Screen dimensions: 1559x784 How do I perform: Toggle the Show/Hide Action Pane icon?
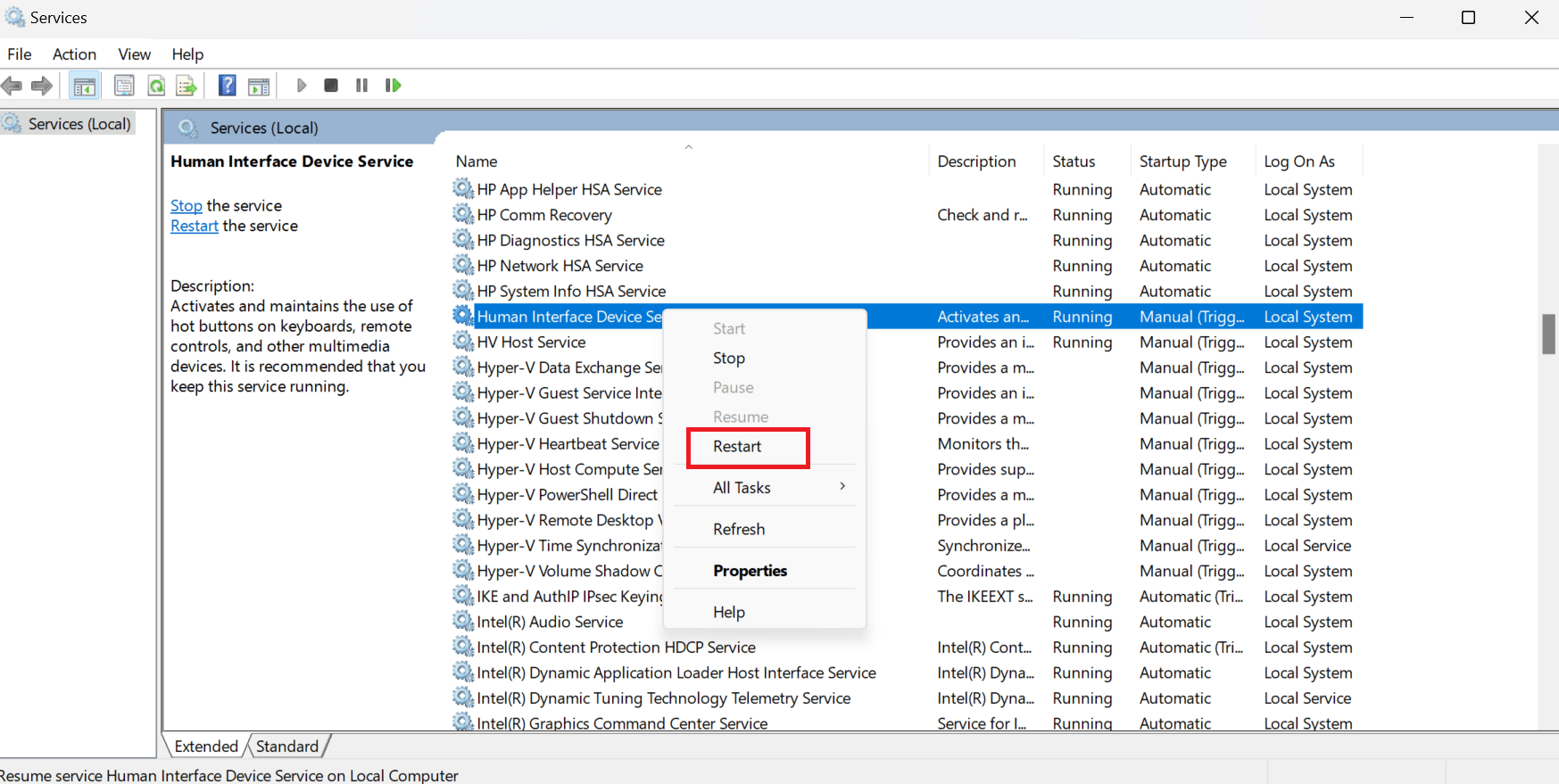pos(259,86)
